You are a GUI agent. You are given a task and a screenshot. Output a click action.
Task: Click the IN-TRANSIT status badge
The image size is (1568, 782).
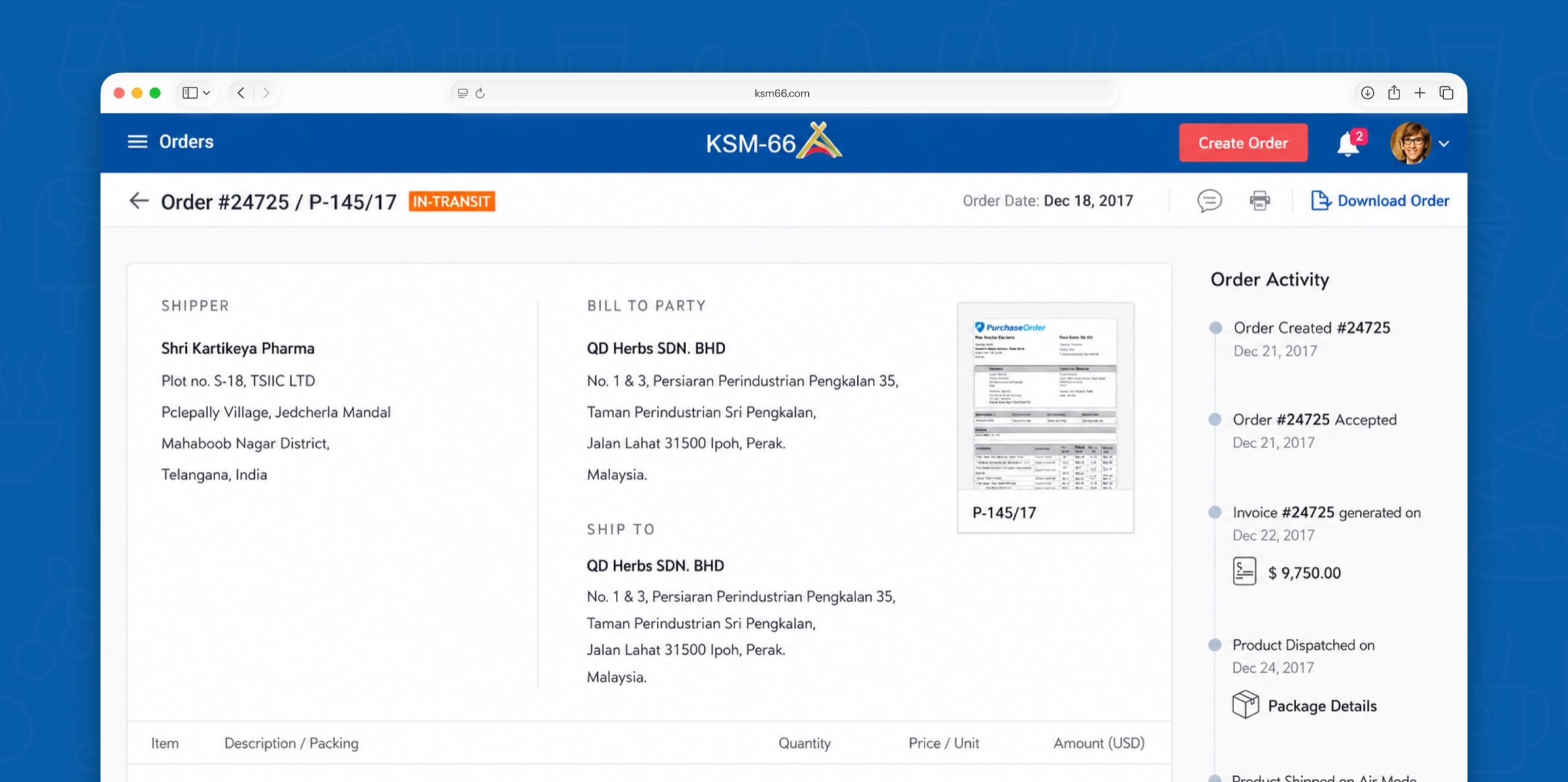click(x=452, y=201)
